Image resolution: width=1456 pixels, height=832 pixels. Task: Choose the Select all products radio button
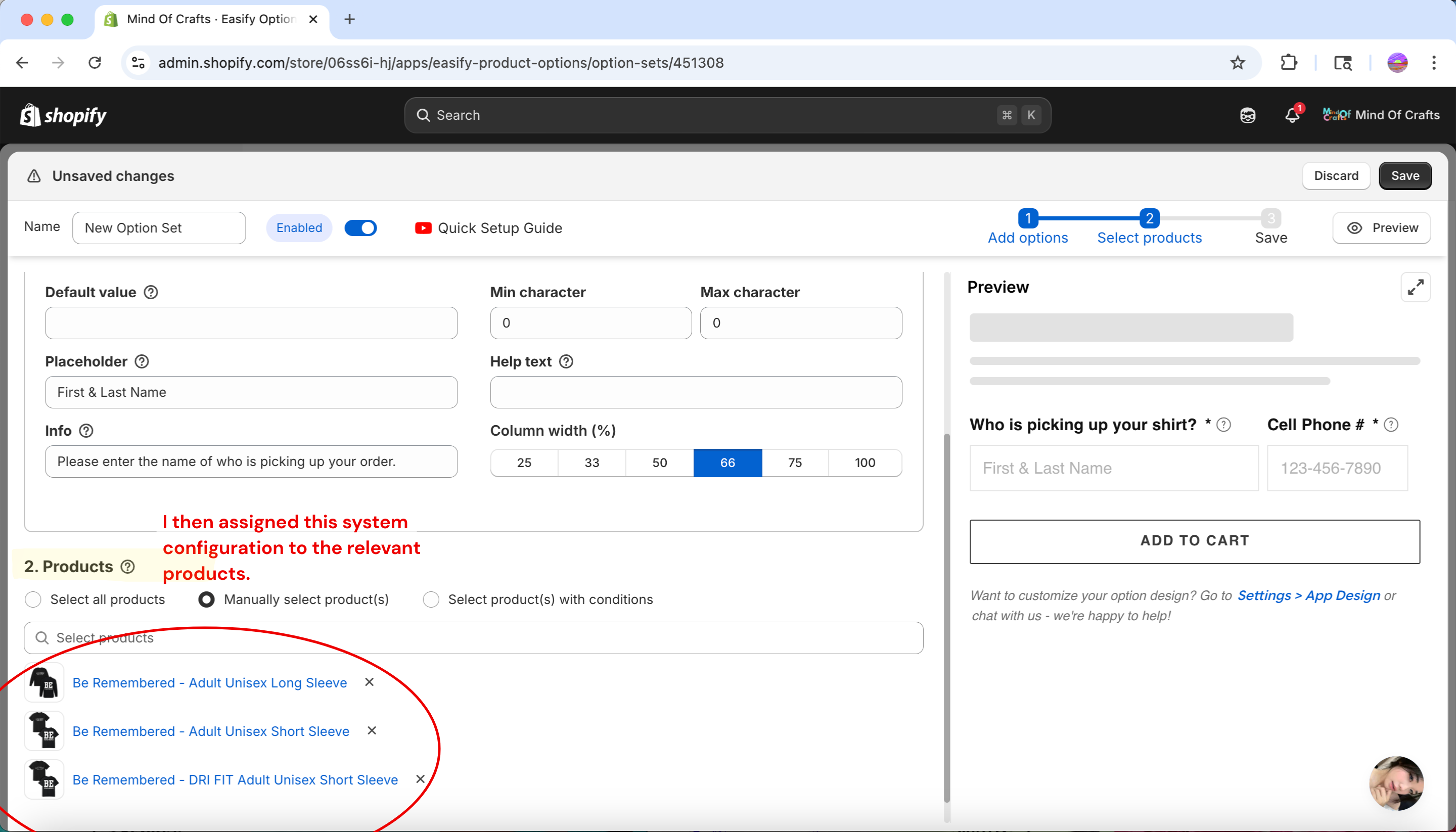[x=33, y=599]
